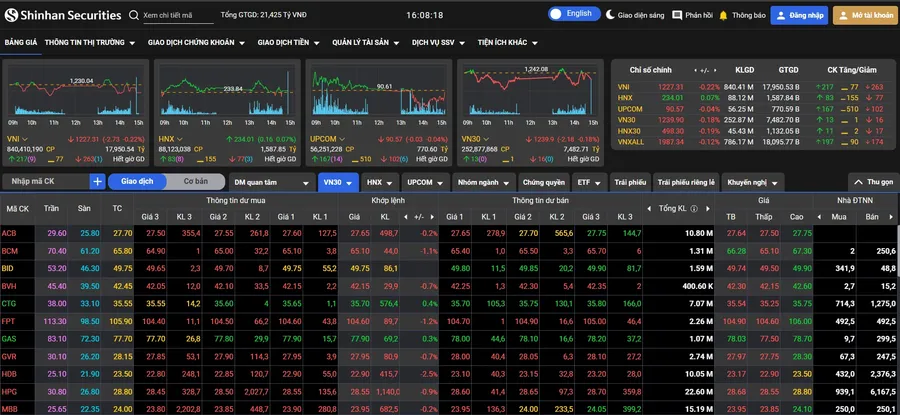Viewport: 900px width, 415px height.
Task: Focus the 'Xem chi tiết mã' search field
Action: click(x=178, y=15)
